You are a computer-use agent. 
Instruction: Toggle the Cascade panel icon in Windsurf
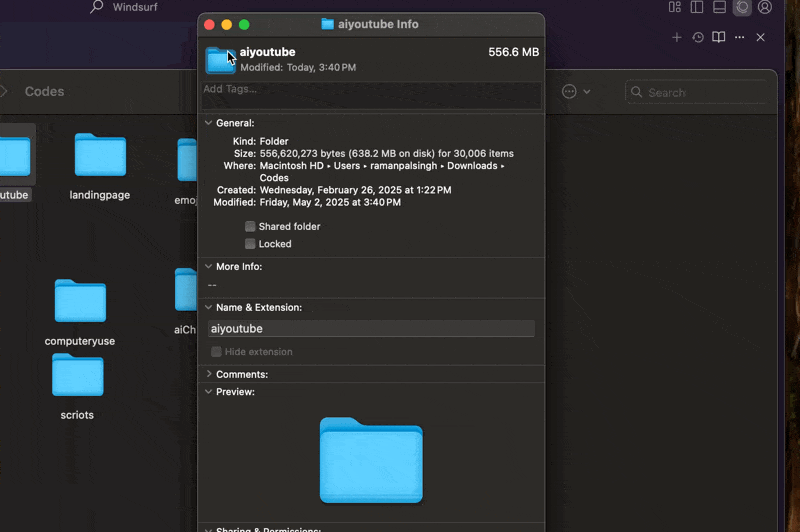[742, 7]
